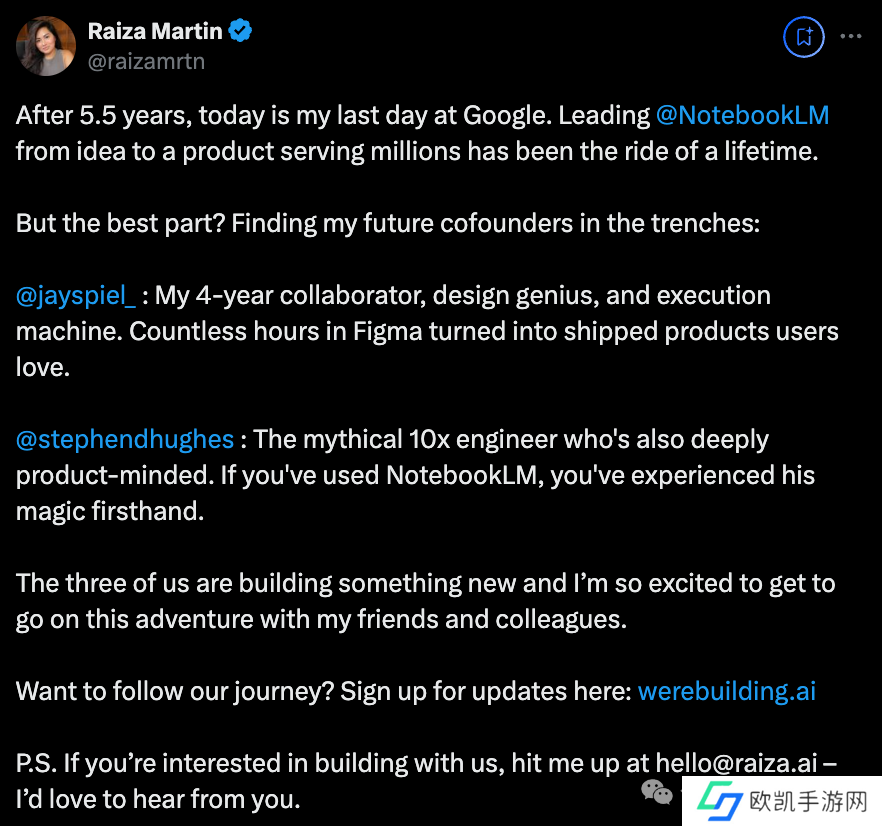Click the WeChat logo icon
This screenshot has height=826, width=882.
[x=657, y=793]
